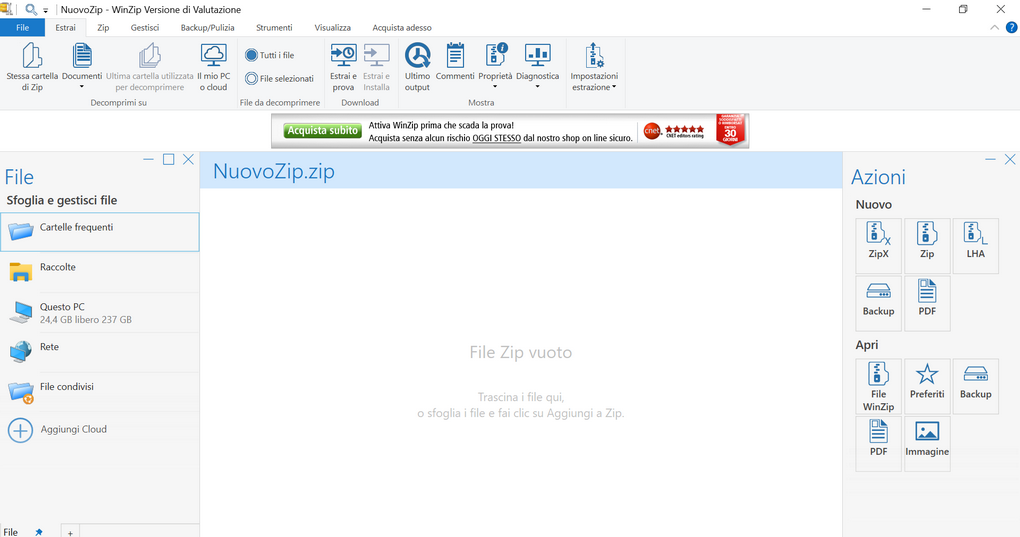Pin the File pane tab

(38, 532)
